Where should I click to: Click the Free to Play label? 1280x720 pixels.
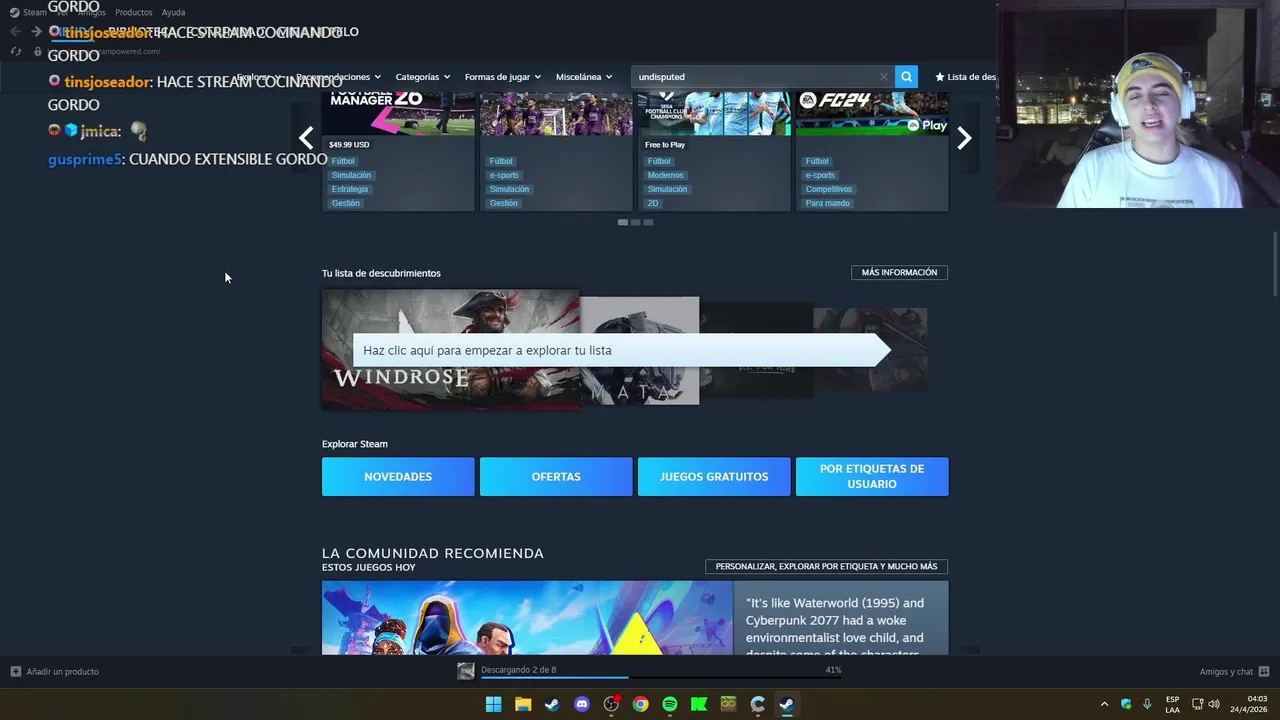(665, 145)
